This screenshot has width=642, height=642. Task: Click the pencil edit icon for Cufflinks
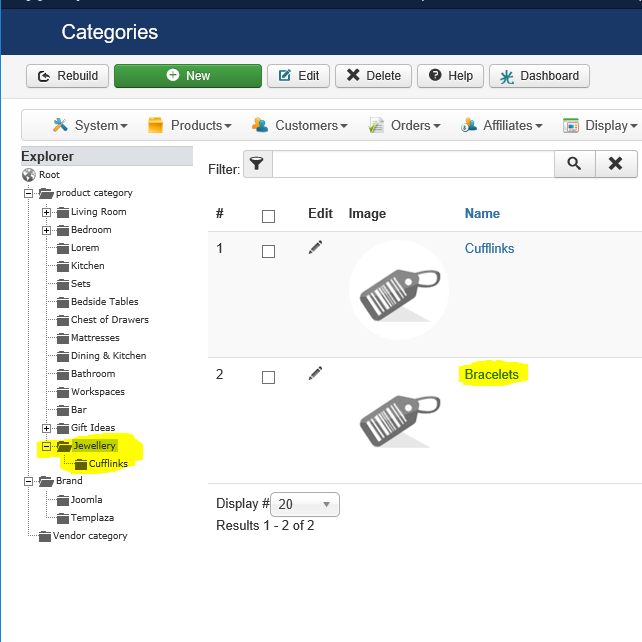click(x=315, y=247)
